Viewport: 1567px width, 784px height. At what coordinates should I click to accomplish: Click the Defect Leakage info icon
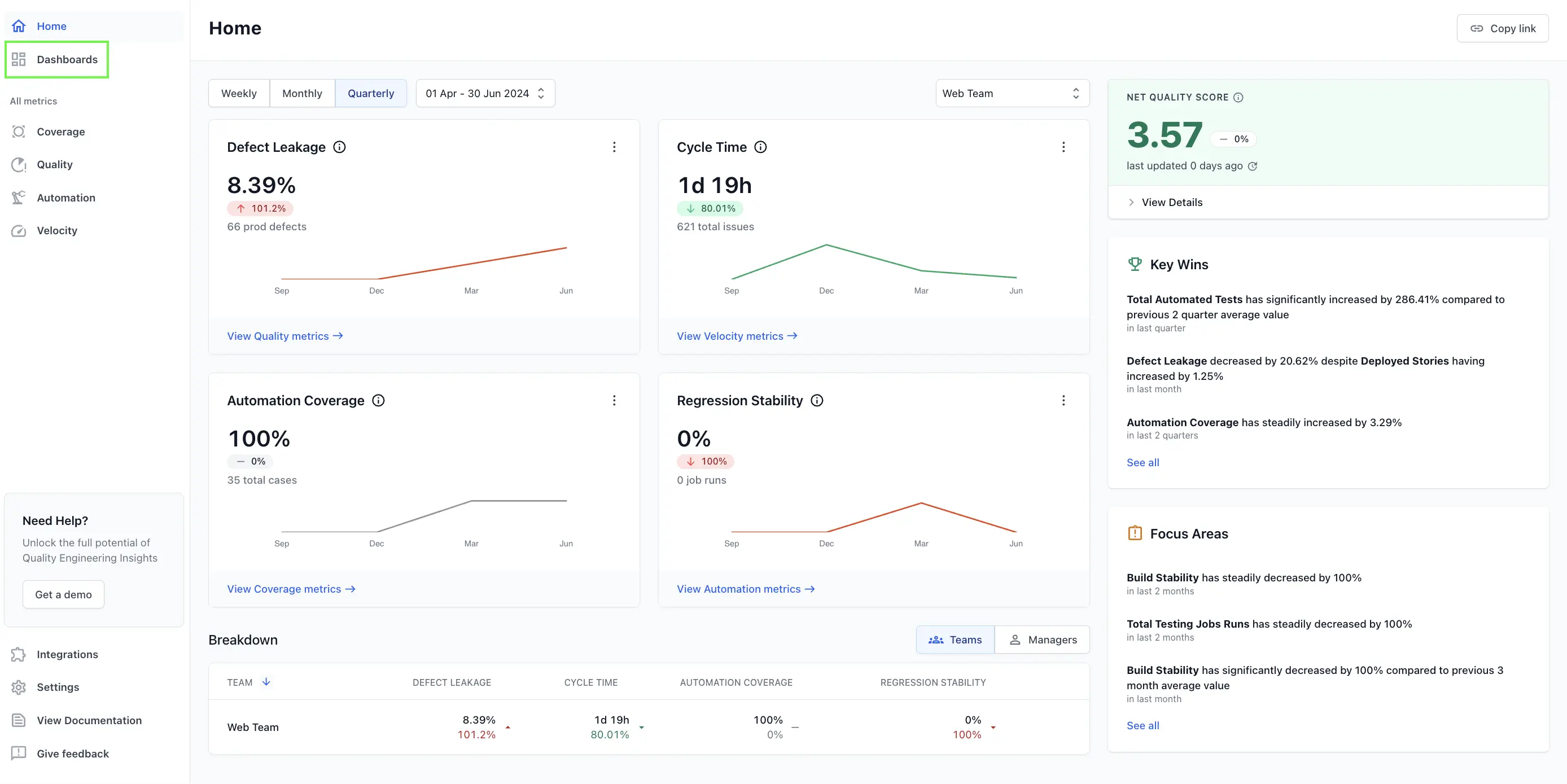click(339, 147)
